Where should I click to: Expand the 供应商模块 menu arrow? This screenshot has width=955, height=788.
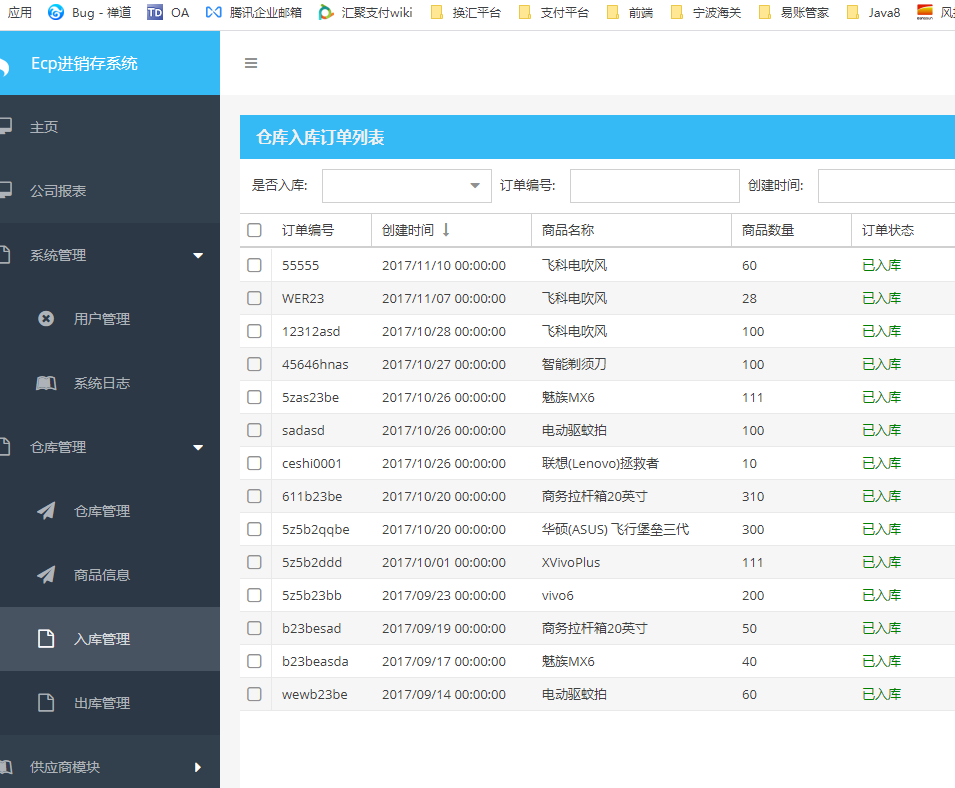pyautogui.click(x=197, y=767)
